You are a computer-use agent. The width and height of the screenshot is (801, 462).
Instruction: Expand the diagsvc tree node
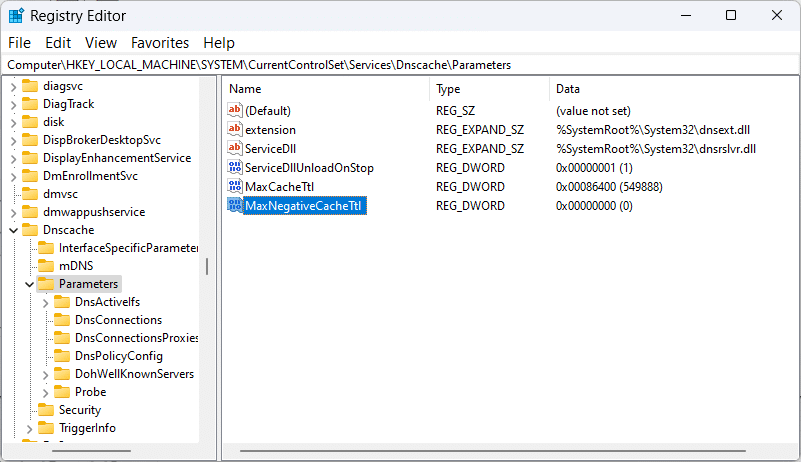(14, 87)
